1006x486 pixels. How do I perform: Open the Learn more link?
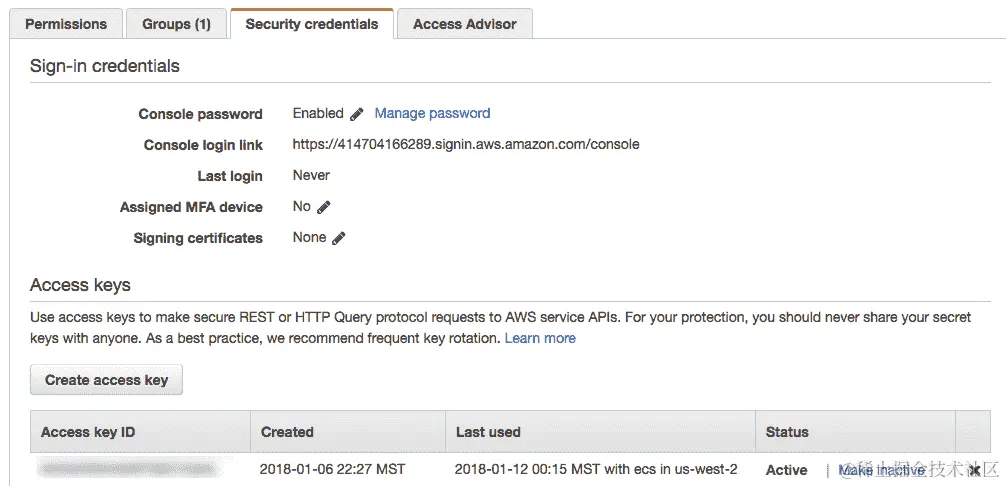(x=540, y=338)
